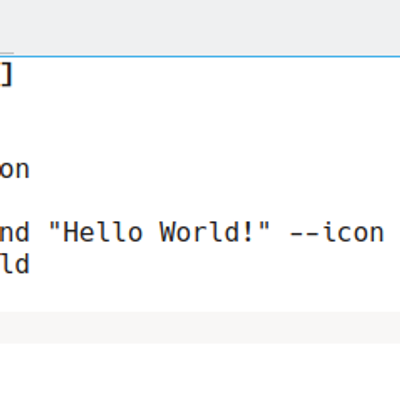
Task: Click the white area below gray row
Action: pos(200,372)
